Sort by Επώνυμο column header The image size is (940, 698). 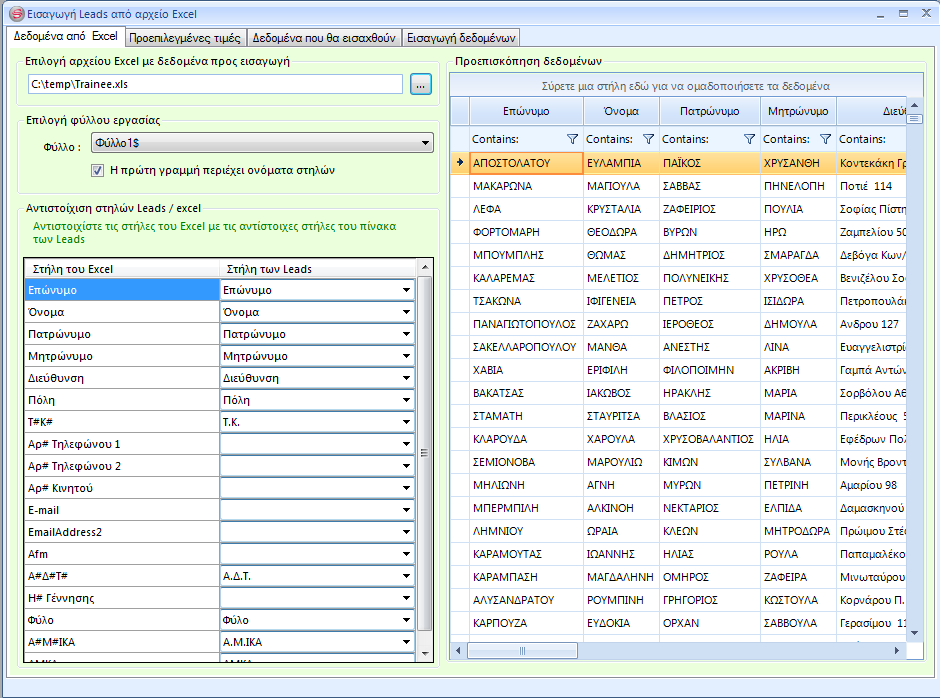(526, 111)
